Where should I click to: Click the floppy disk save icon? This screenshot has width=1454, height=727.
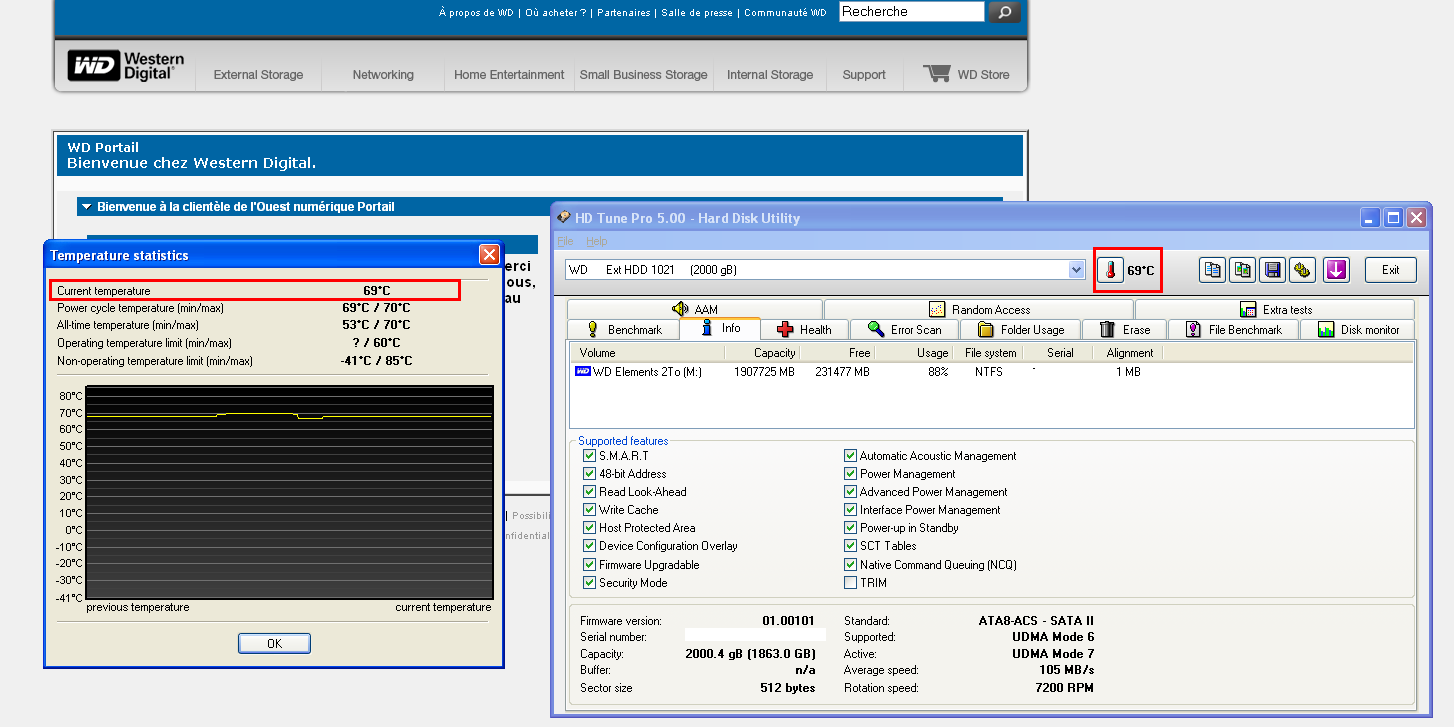pos(1272,270)
